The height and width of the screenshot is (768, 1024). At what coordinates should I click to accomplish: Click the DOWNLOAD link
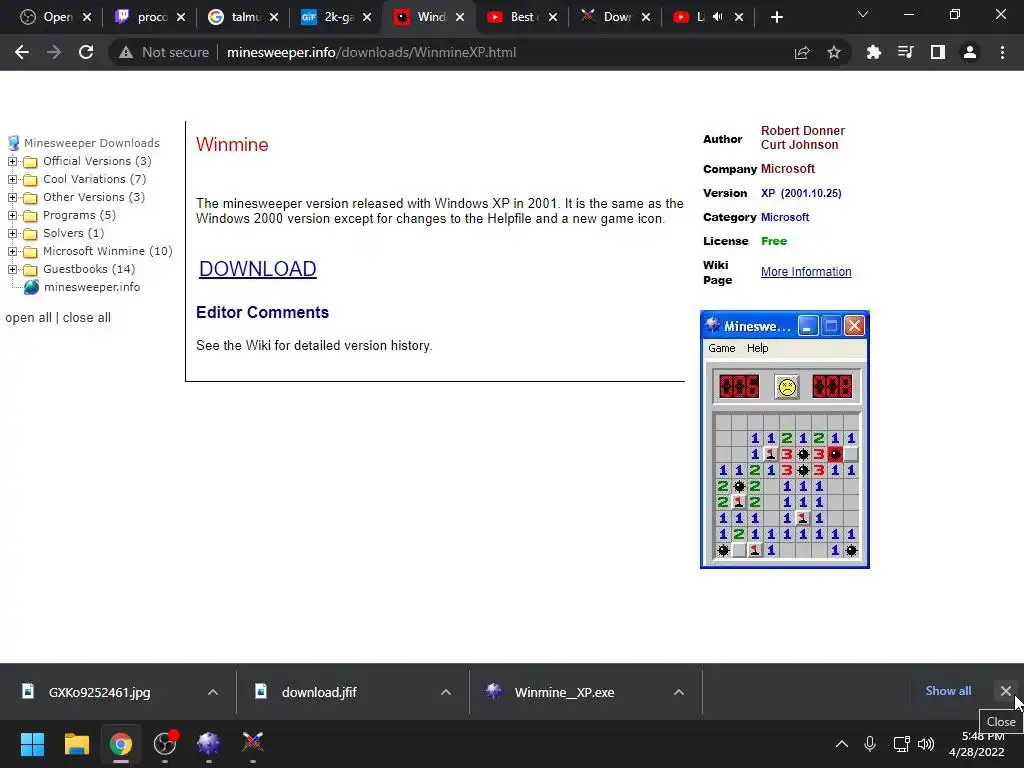click(x=257, y=268)
